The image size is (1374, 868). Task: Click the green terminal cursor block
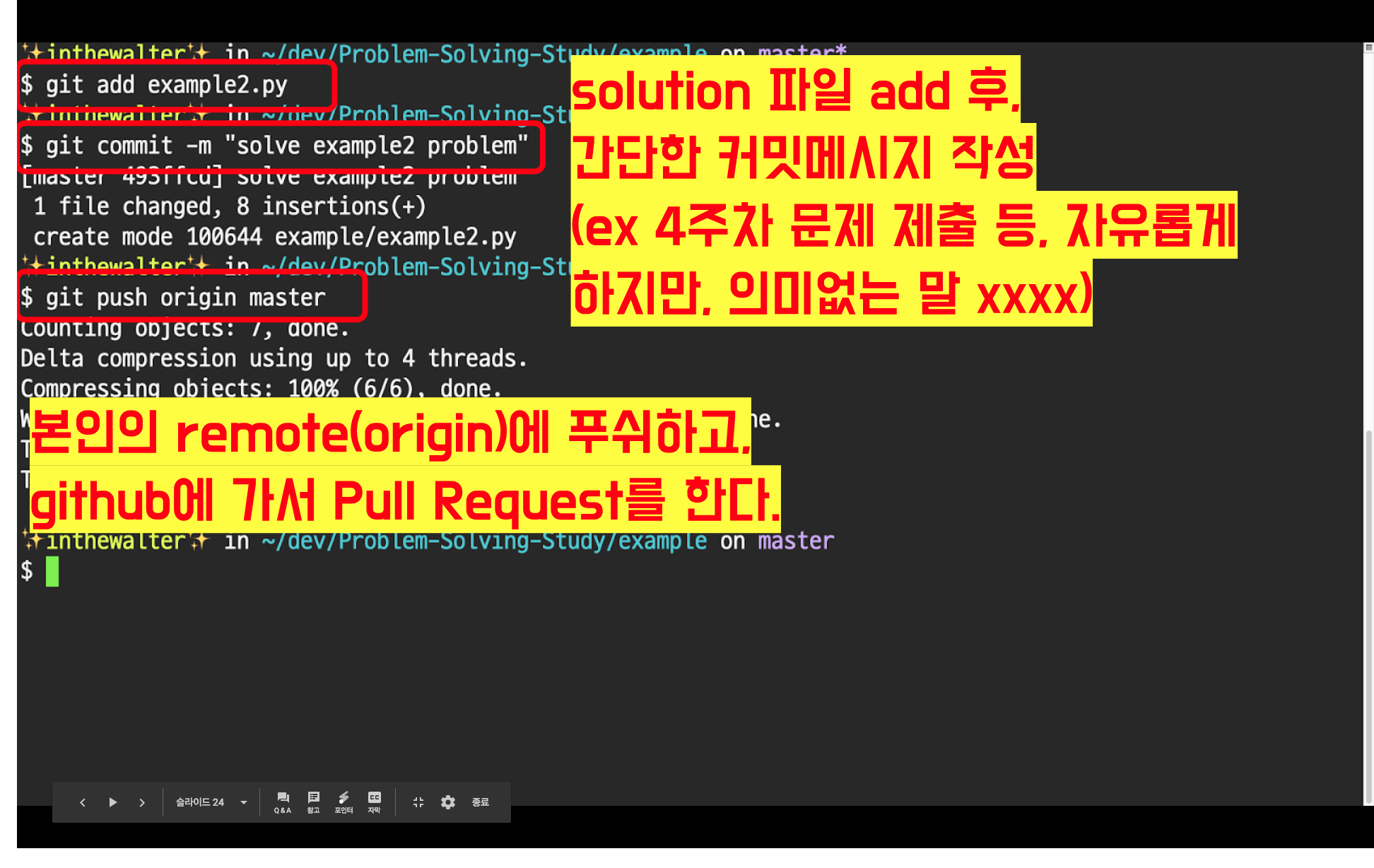(x=52, y=571)
